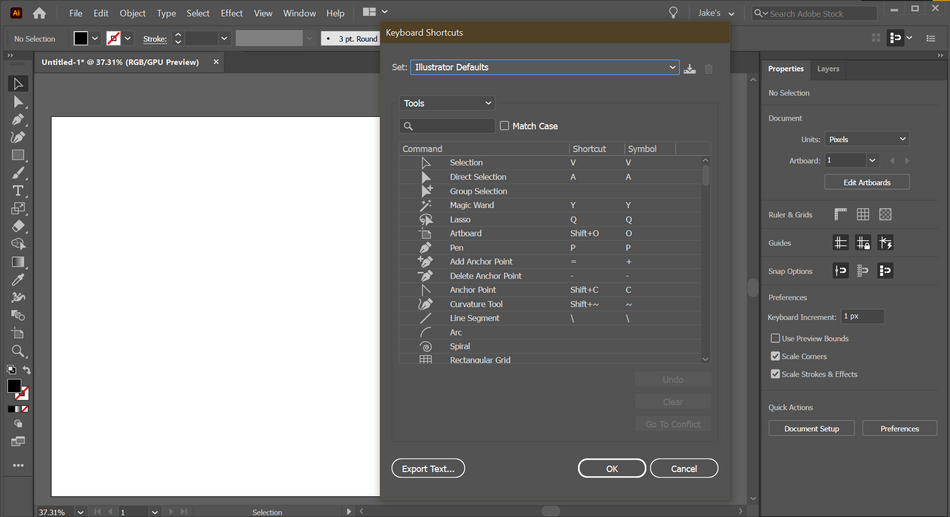
Task: Click the Export Text... button
Action: (428, 469)
